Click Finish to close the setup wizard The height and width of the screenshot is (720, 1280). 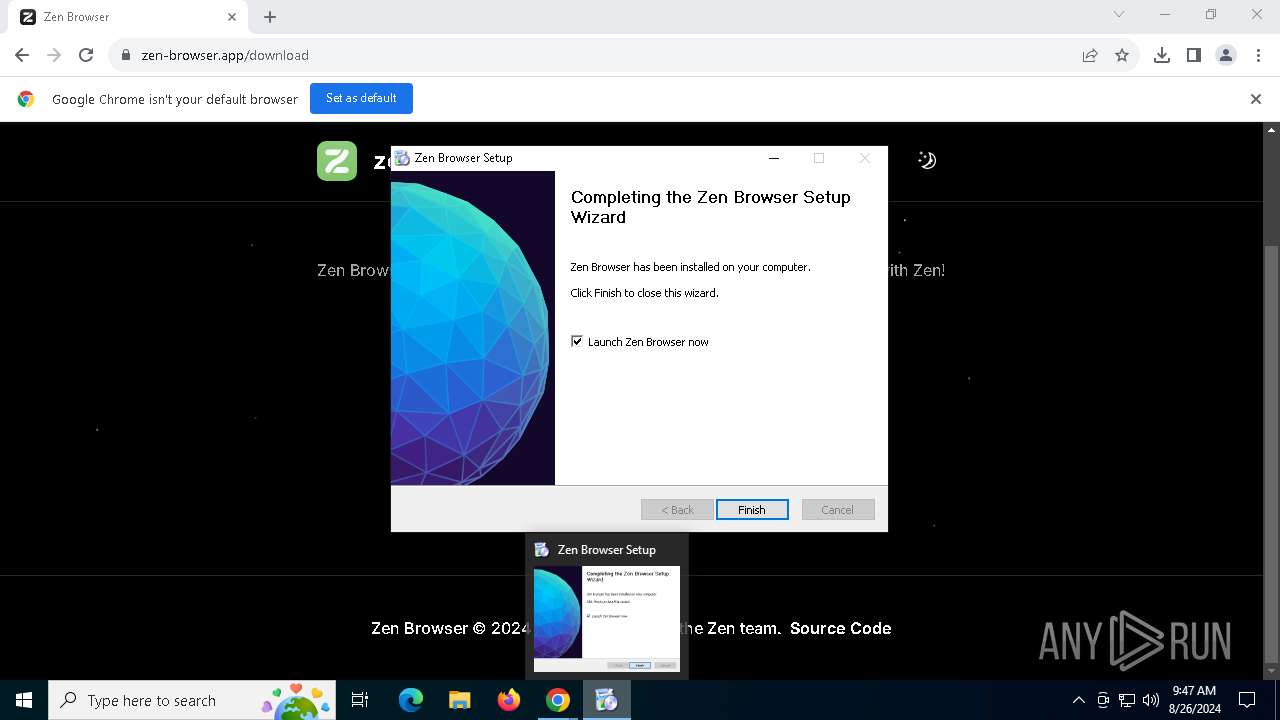(x=752, y=509)
